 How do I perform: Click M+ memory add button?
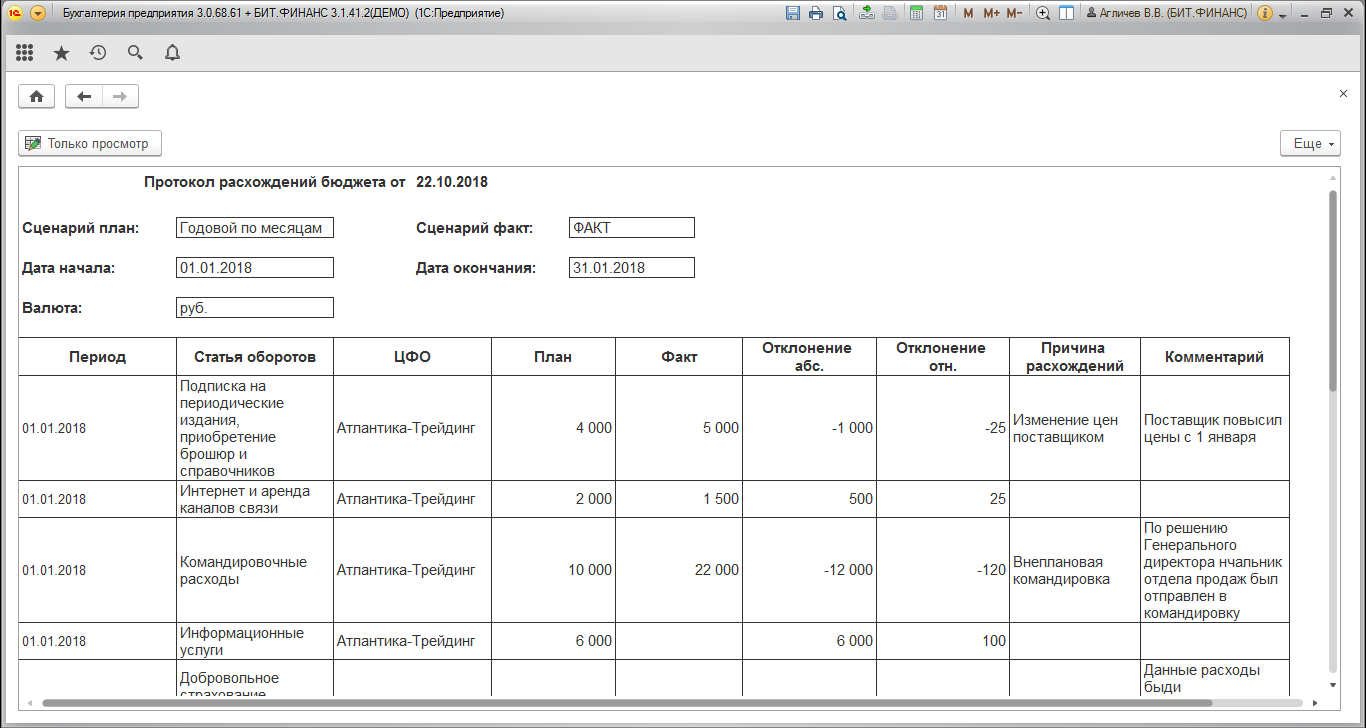coord(991,14)
